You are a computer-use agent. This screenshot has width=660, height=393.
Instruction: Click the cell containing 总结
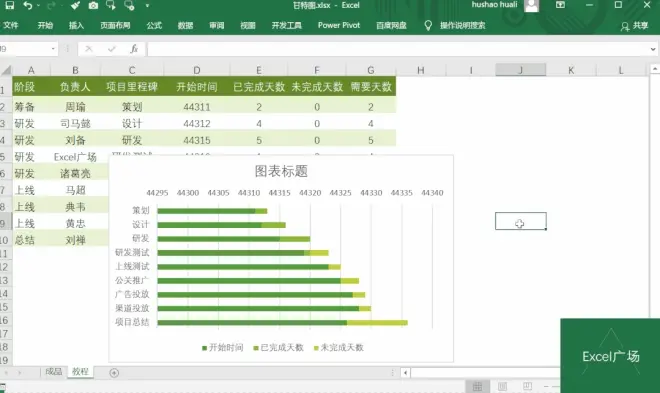tap(24, 240)
